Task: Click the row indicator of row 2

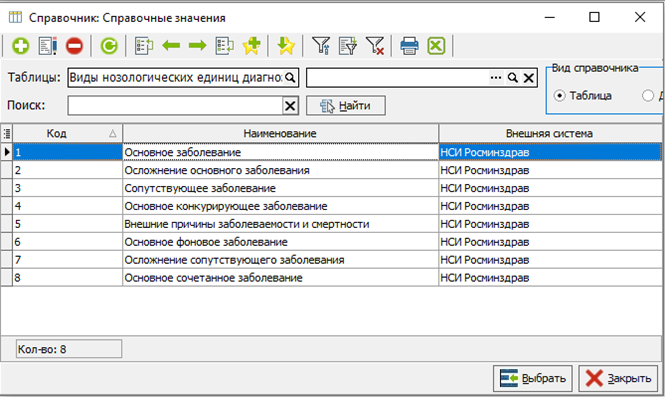Action: tap(6, 170)
